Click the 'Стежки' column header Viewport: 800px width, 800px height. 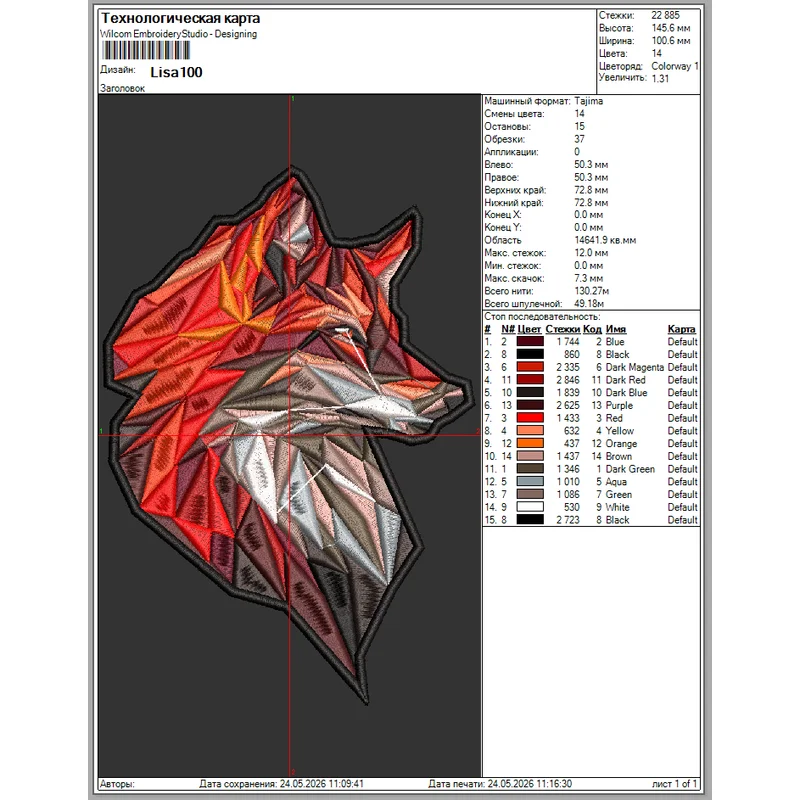coord(562,329)
